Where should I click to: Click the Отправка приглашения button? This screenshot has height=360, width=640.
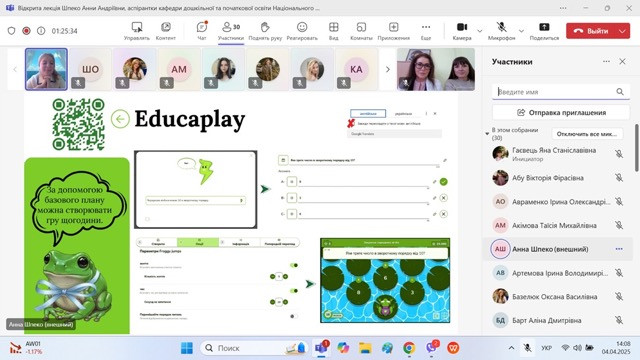pyautogui.click(x=561, y=112)
